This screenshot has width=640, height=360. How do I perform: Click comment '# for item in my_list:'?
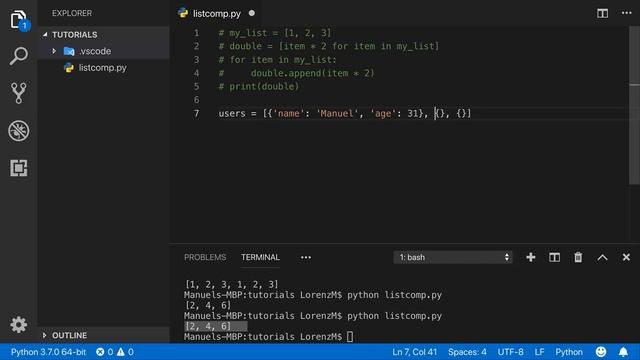(278, 60)
